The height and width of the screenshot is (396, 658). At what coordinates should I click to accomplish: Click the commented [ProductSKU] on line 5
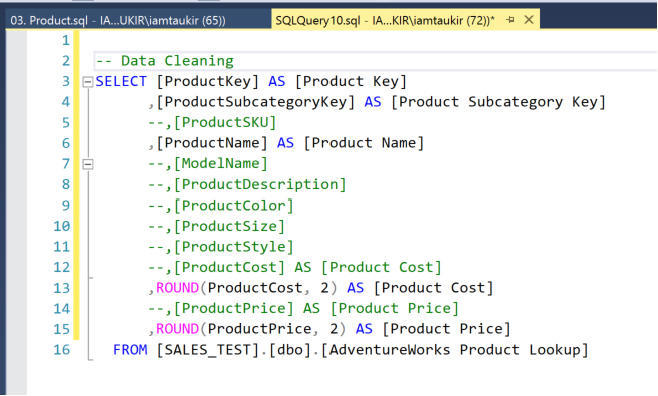tap(225, 122)
